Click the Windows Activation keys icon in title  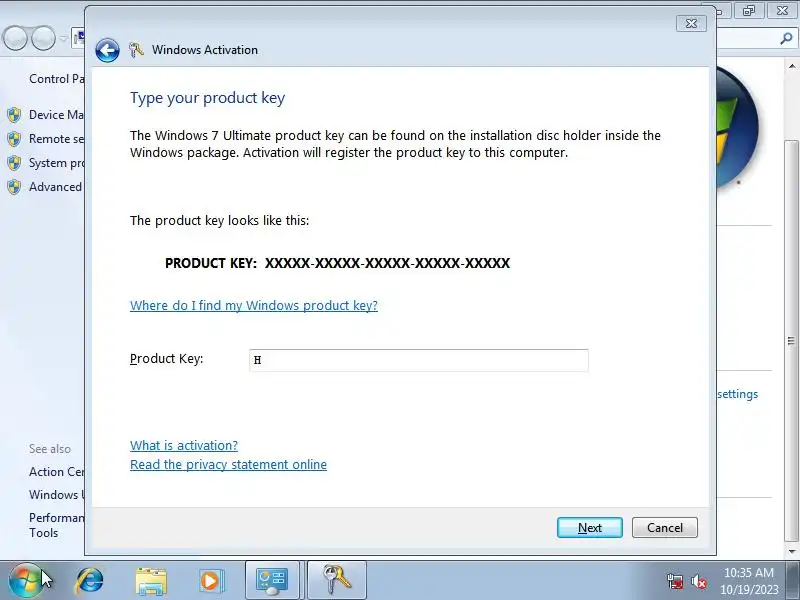136,49
